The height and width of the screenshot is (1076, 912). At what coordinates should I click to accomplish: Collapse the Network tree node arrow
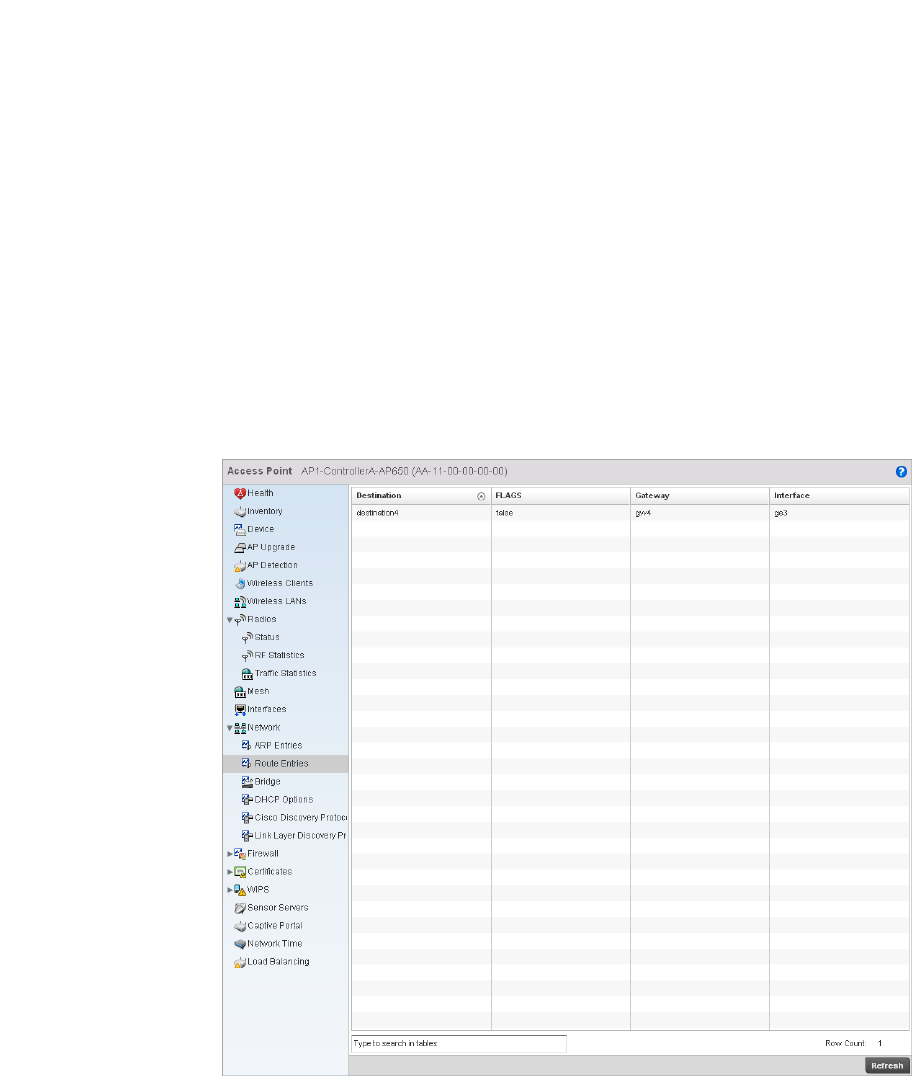click(x=230, y=728)
